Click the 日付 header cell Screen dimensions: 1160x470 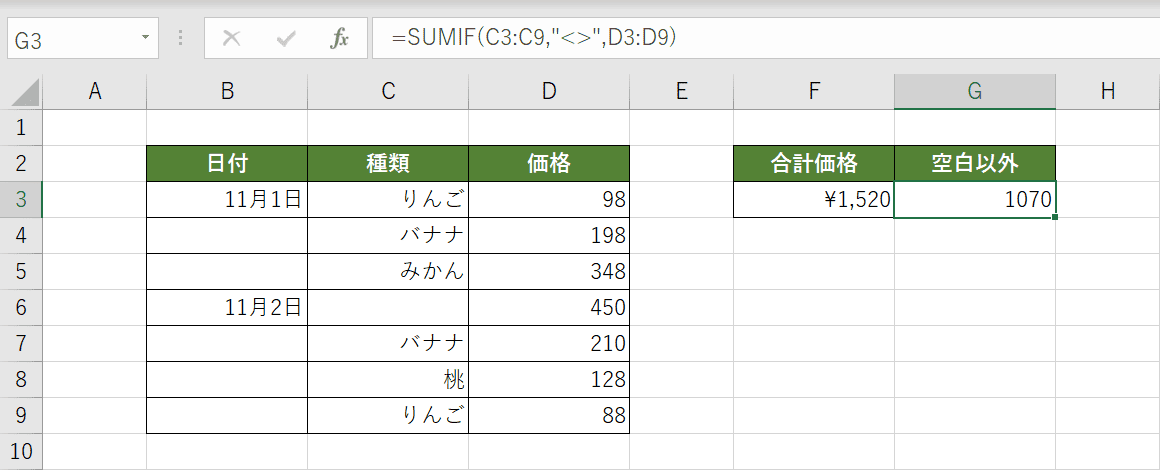tap(227, 164)
